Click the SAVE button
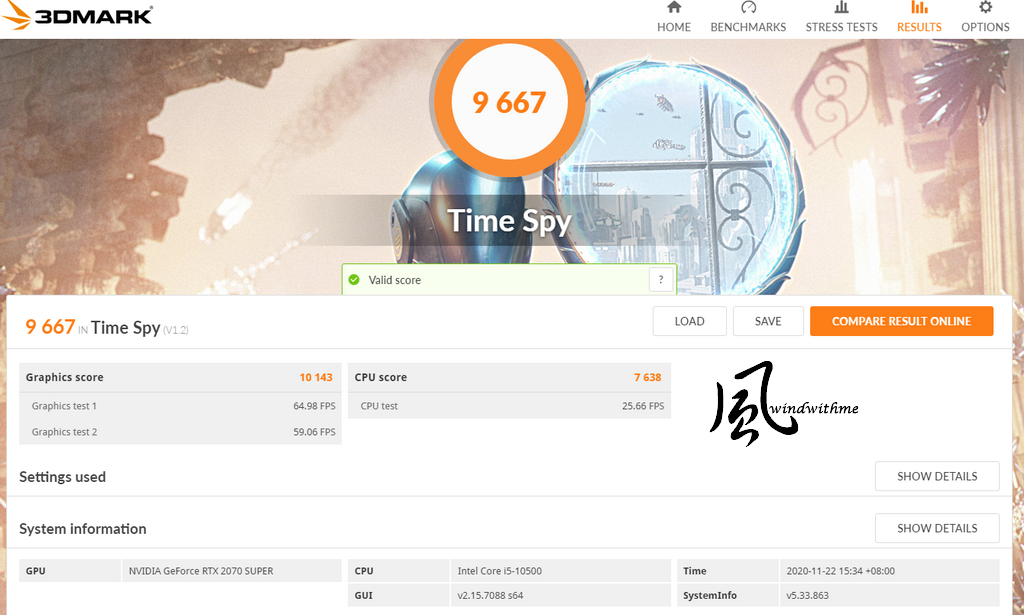Image resolution: width=1024 pixels, height=615 pixels. tap(768, 321)
